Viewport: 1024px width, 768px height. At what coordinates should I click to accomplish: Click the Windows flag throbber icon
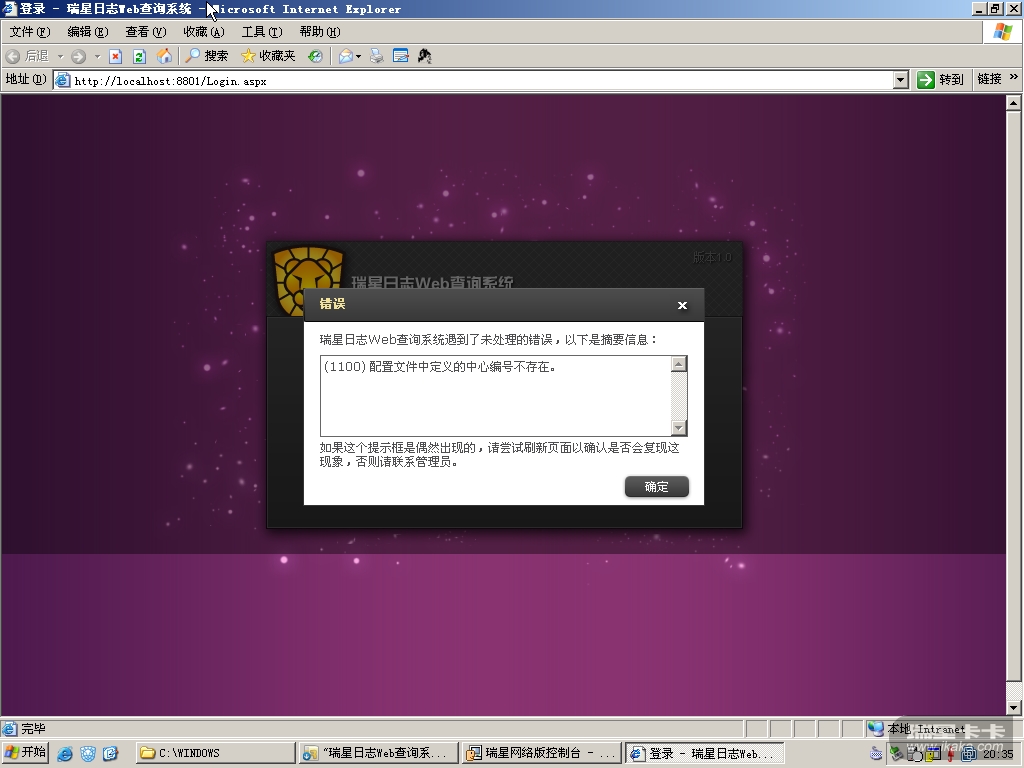[1002, 32]
